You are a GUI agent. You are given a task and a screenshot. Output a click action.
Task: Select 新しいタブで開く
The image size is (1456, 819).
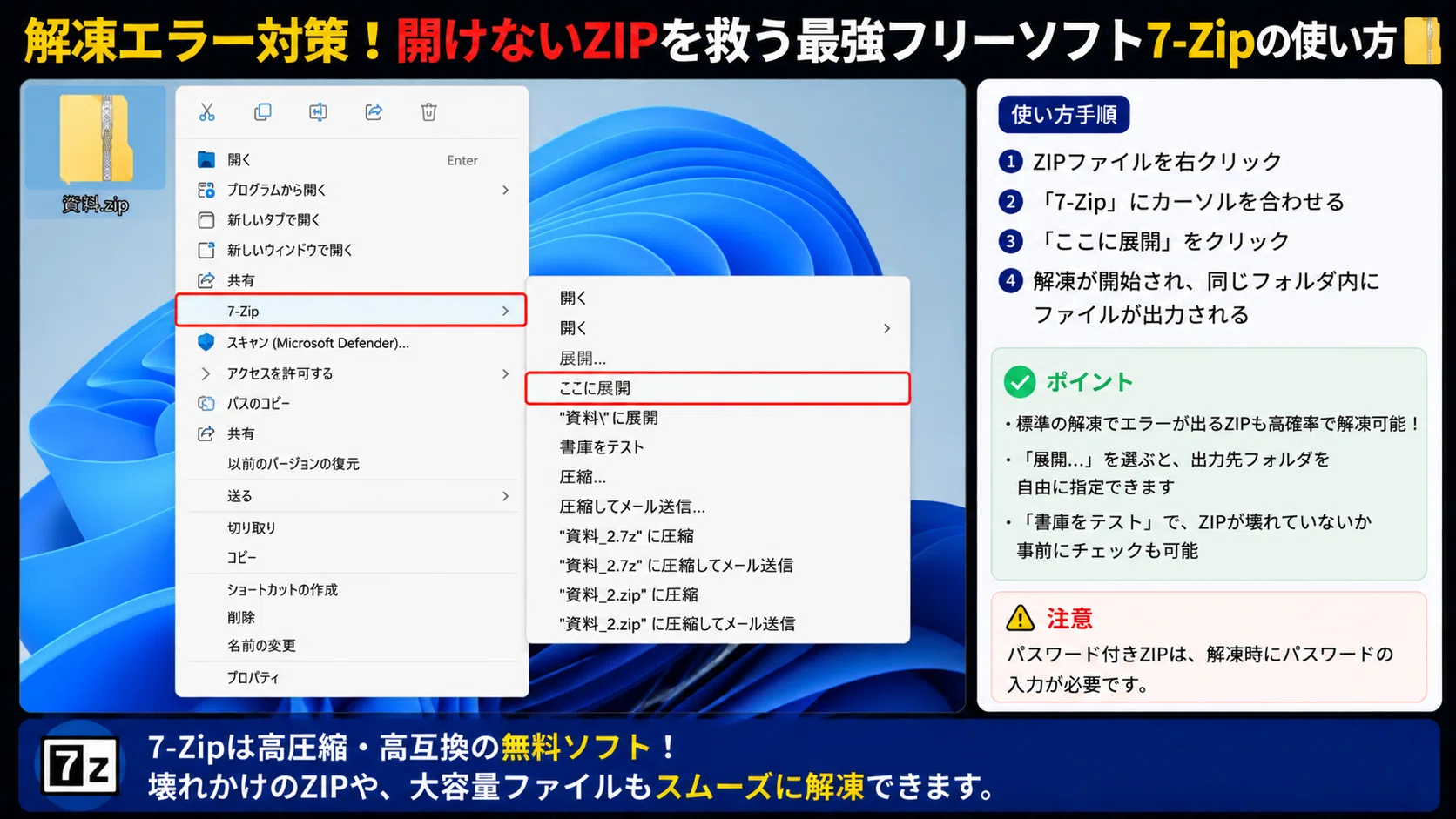351,219
